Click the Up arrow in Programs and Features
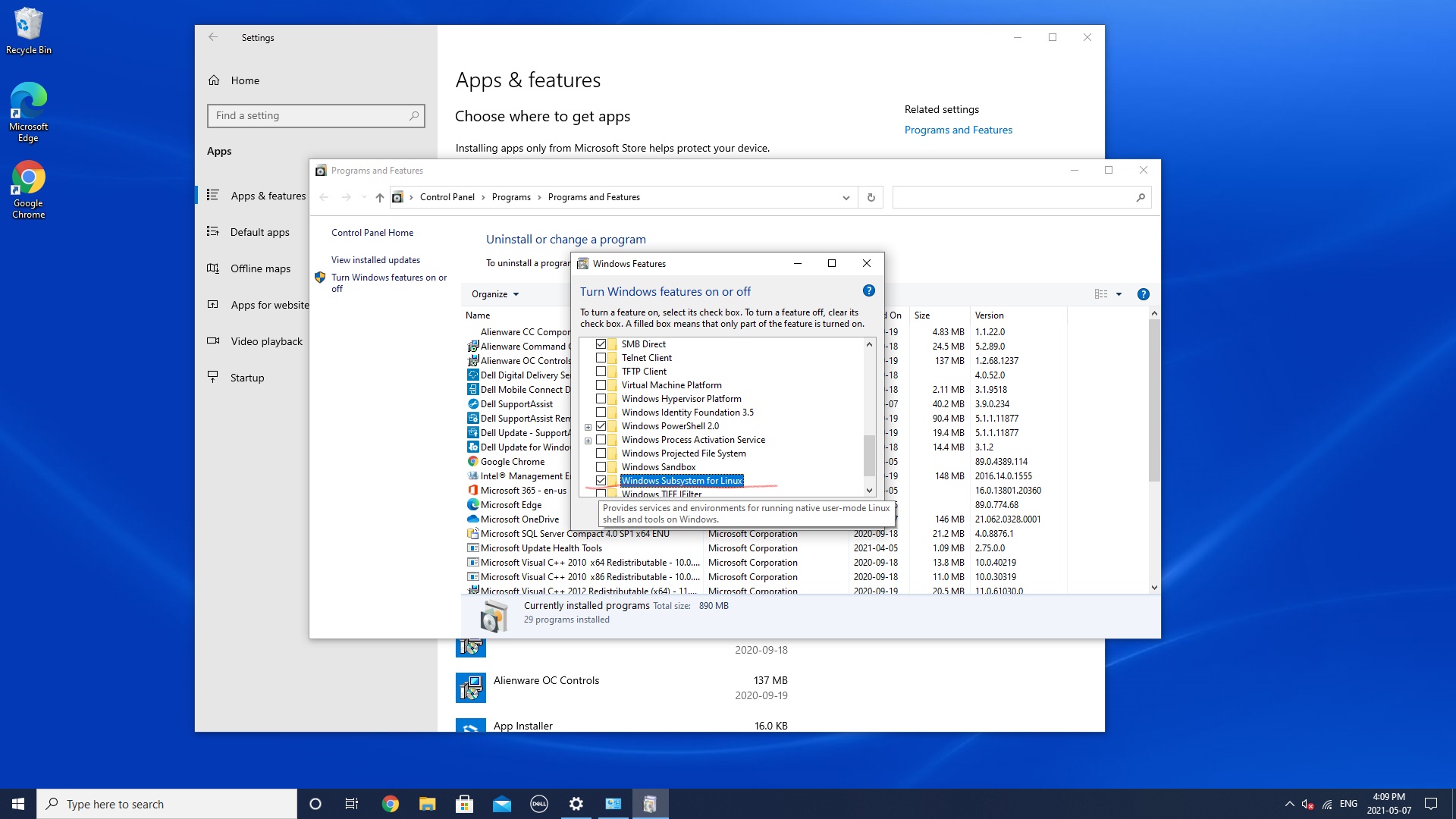Screen dimensions: 1456x819 click(x=379, y=197)
